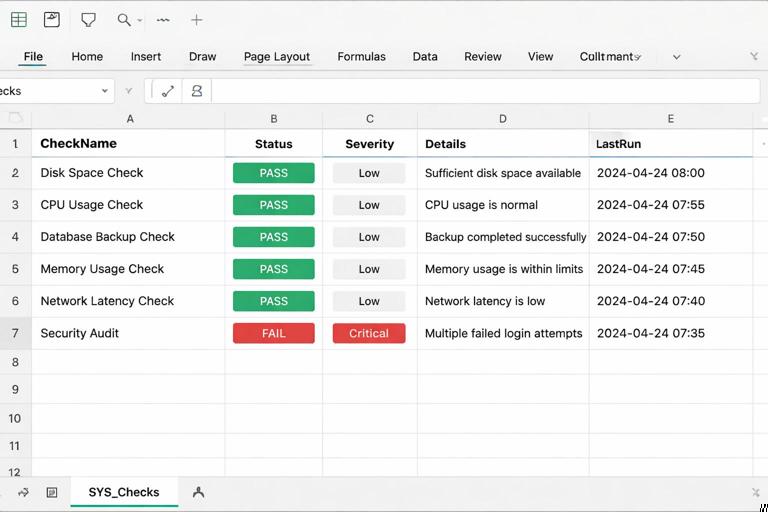The height and width of the screenshot is (512, 768).
Task: Click the green PASS badge for Disk Space Check
Action: [273, 173]
